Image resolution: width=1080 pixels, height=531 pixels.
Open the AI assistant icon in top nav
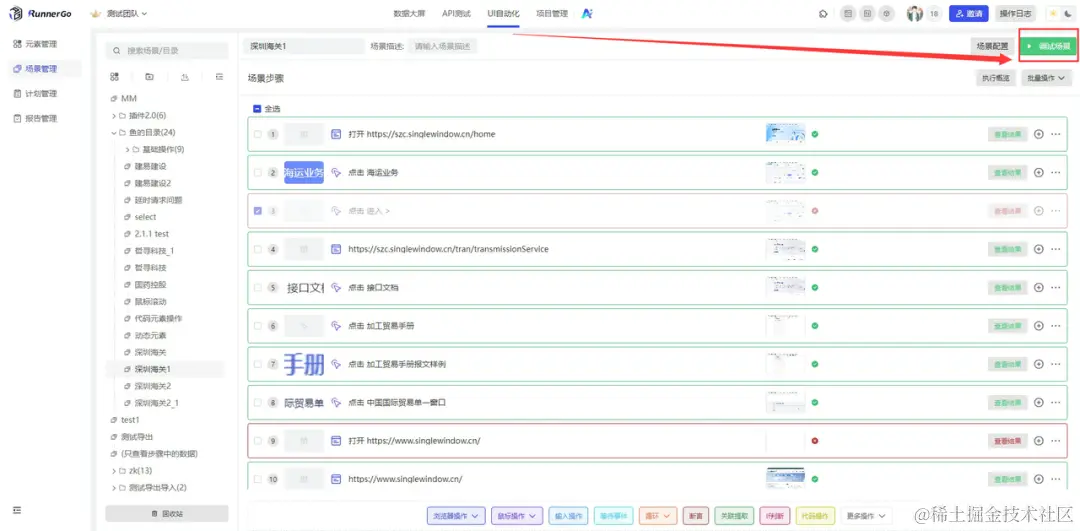[x=587, y=13]
